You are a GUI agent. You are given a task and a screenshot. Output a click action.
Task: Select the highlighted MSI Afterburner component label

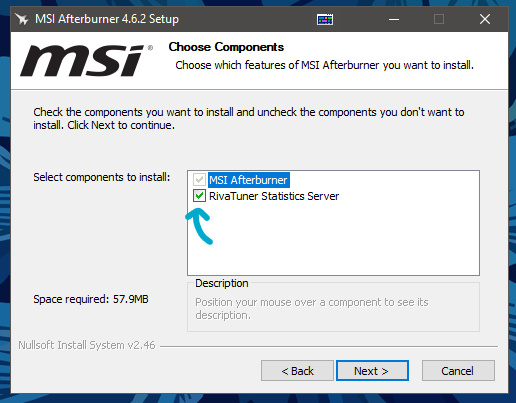249,180
